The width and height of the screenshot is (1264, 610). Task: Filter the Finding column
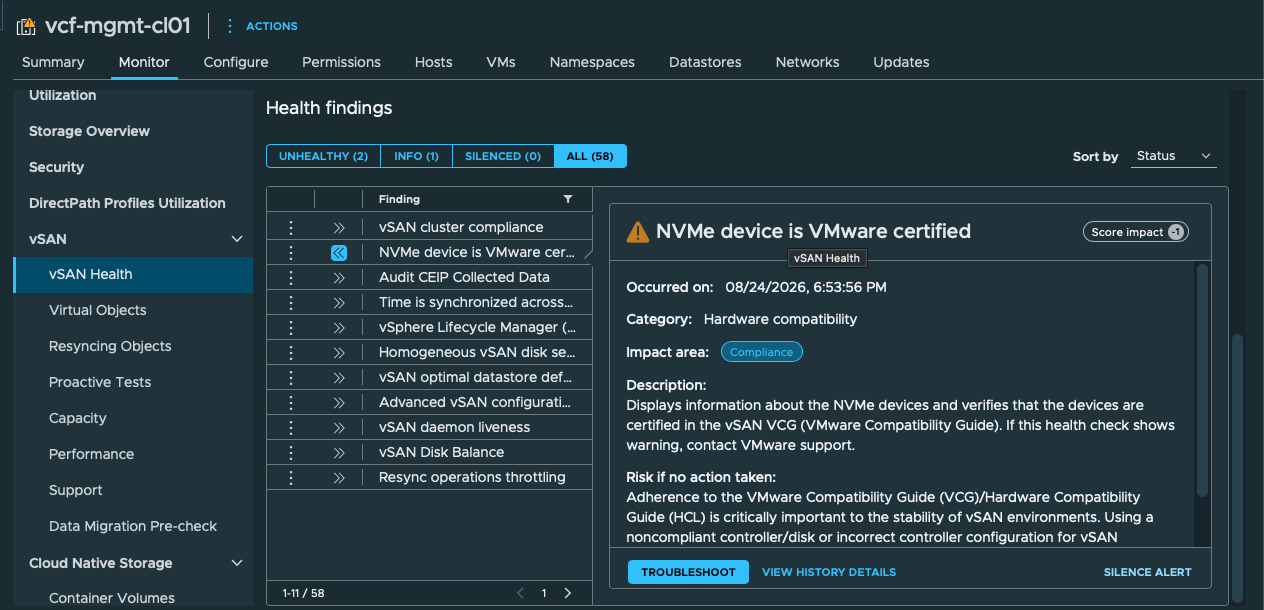pyautogui.click(x=568, y=199)
